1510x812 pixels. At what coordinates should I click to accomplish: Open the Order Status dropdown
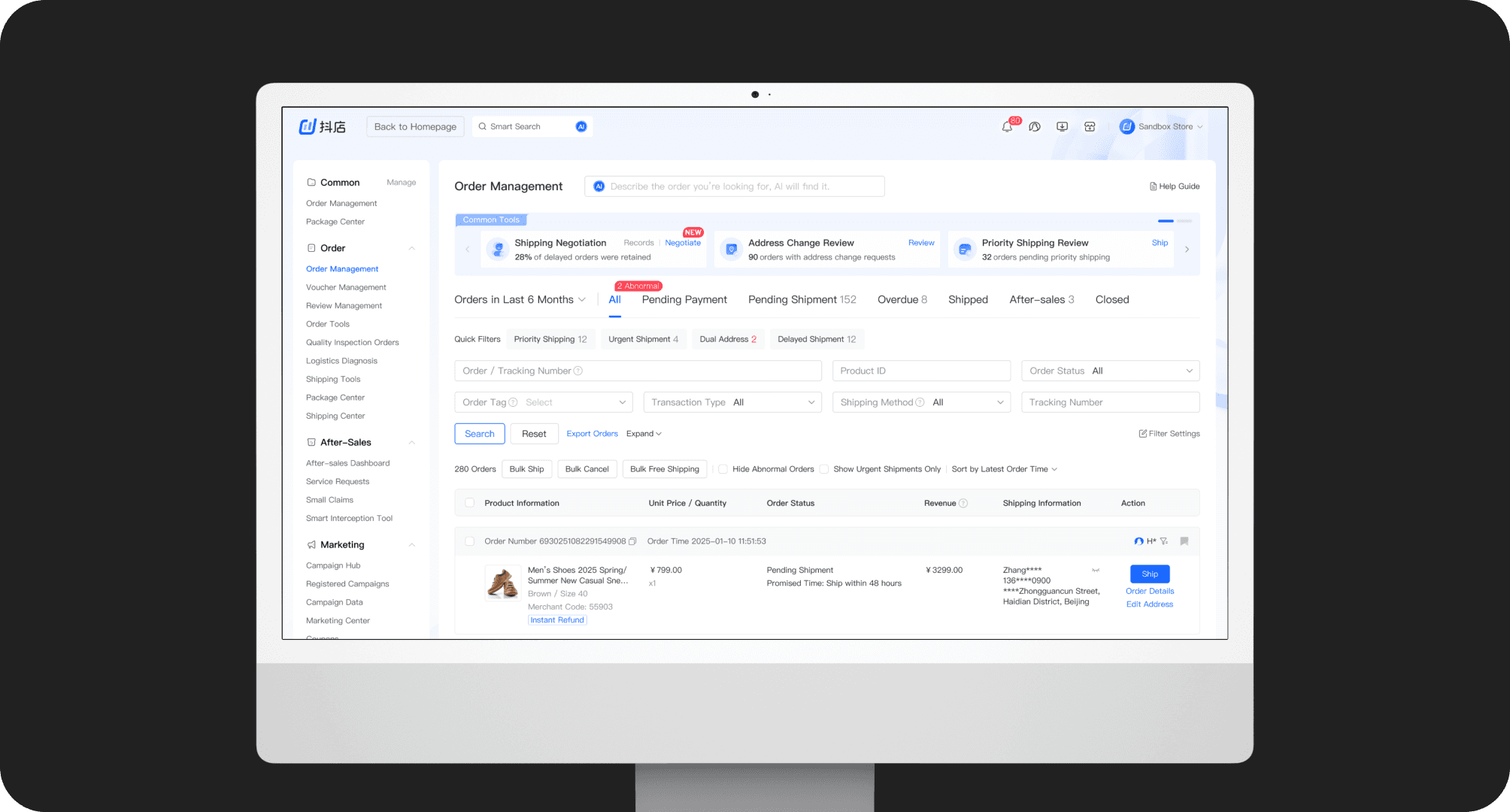click(x=1110, y=371)
